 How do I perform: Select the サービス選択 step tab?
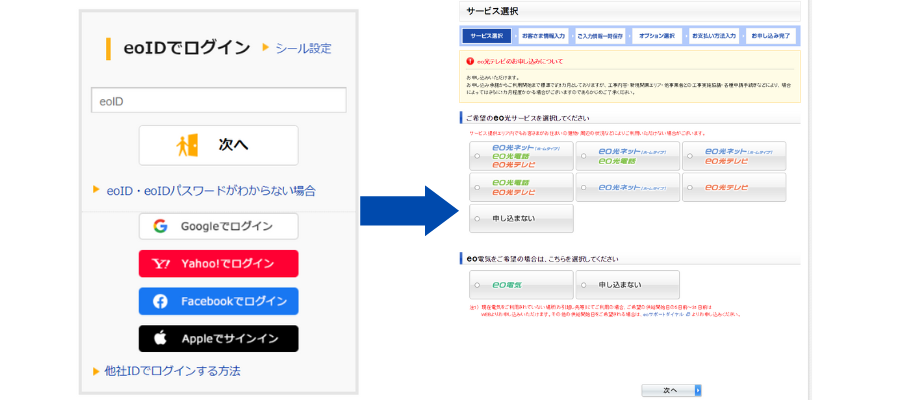point(486,36)
